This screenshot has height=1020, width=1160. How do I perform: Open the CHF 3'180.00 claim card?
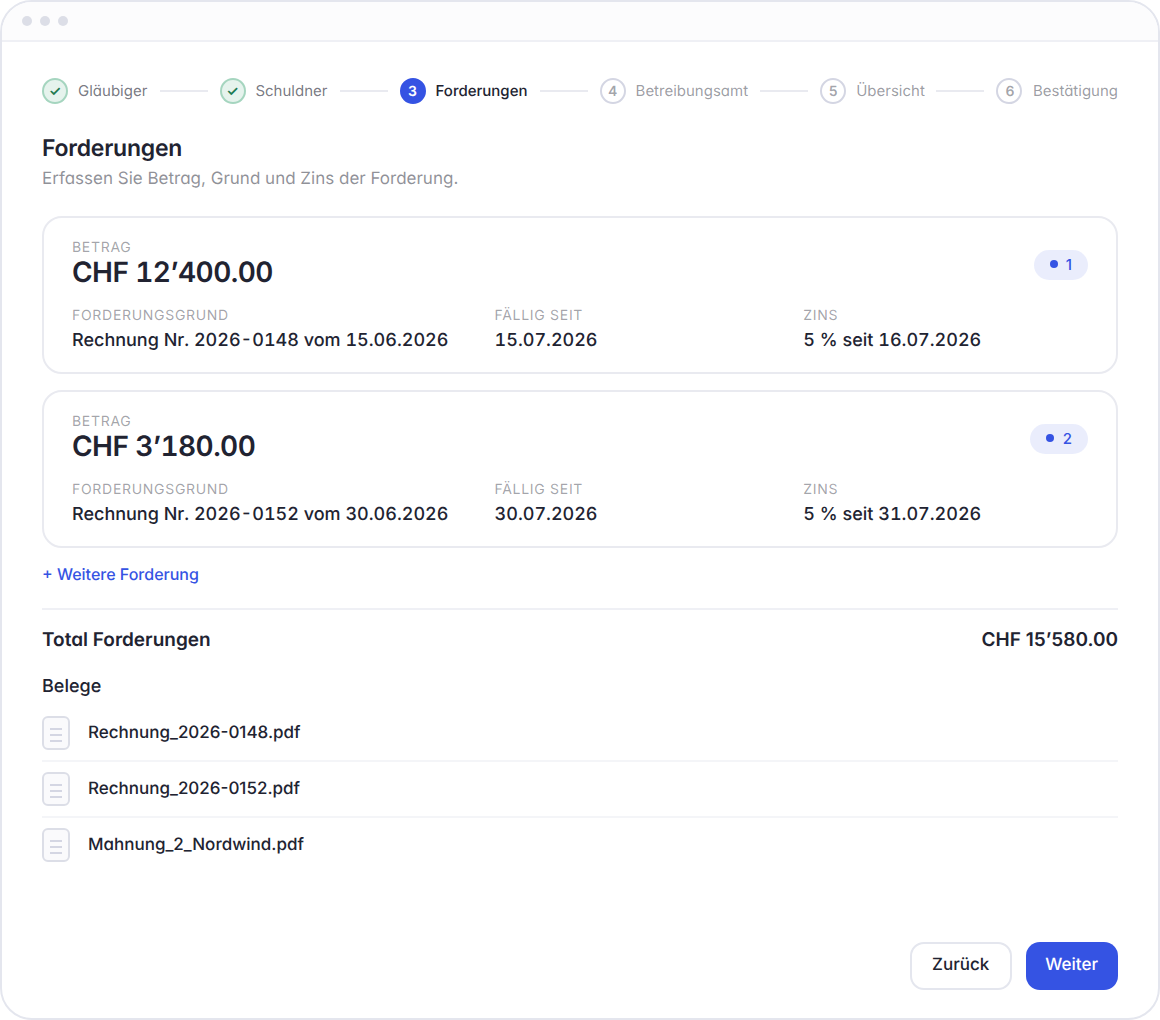[580, 469]
